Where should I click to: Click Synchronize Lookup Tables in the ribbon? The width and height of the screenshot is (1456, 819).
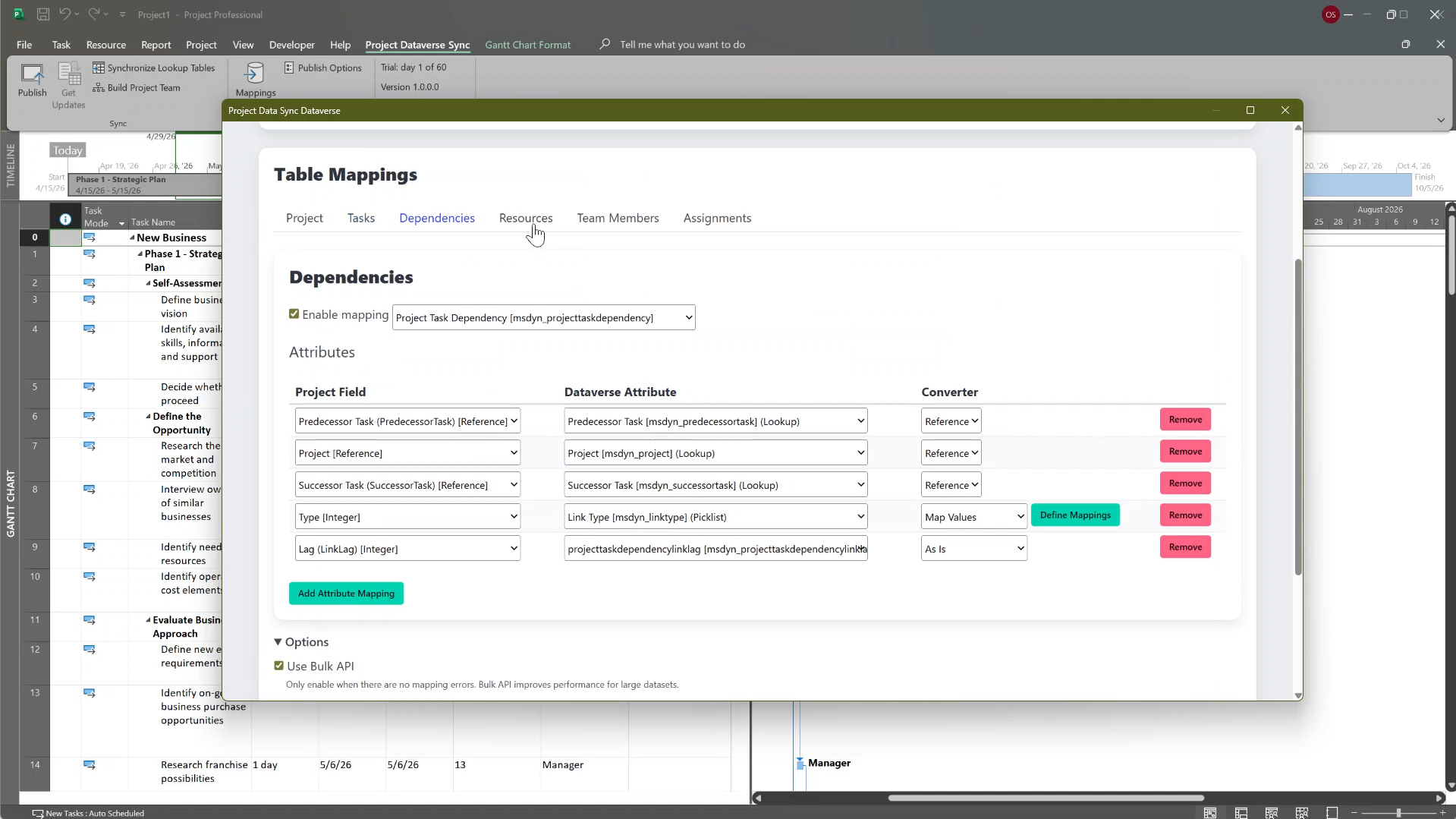pos(153,68)
